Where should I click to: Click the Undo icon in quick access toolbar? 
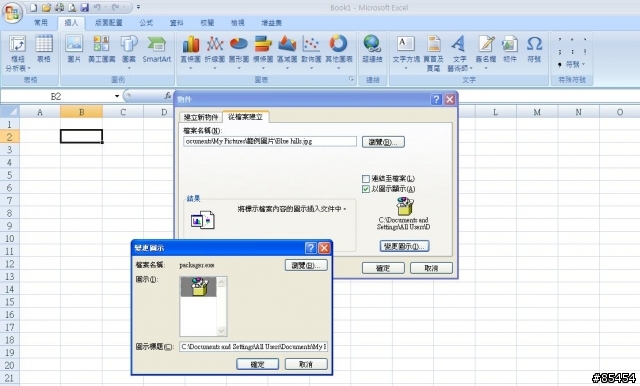coord(97,7)
